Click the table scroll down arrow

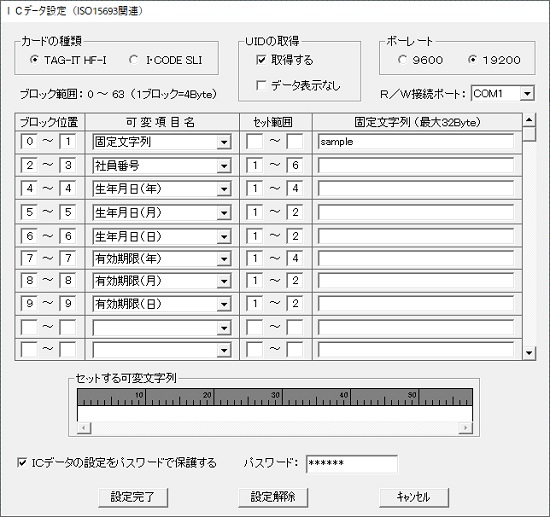tap(529, 353)
